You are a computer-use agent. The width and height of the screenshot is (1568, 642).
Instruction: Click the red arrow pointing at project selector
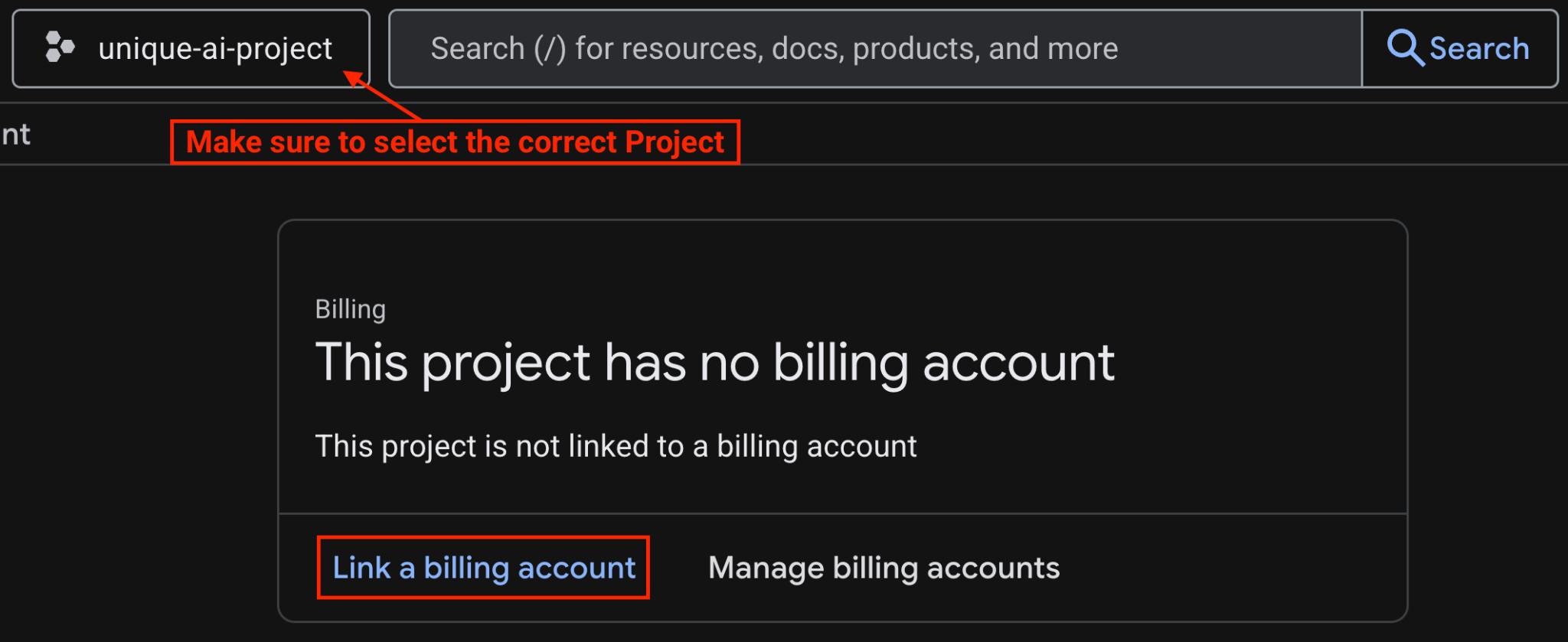381,96
